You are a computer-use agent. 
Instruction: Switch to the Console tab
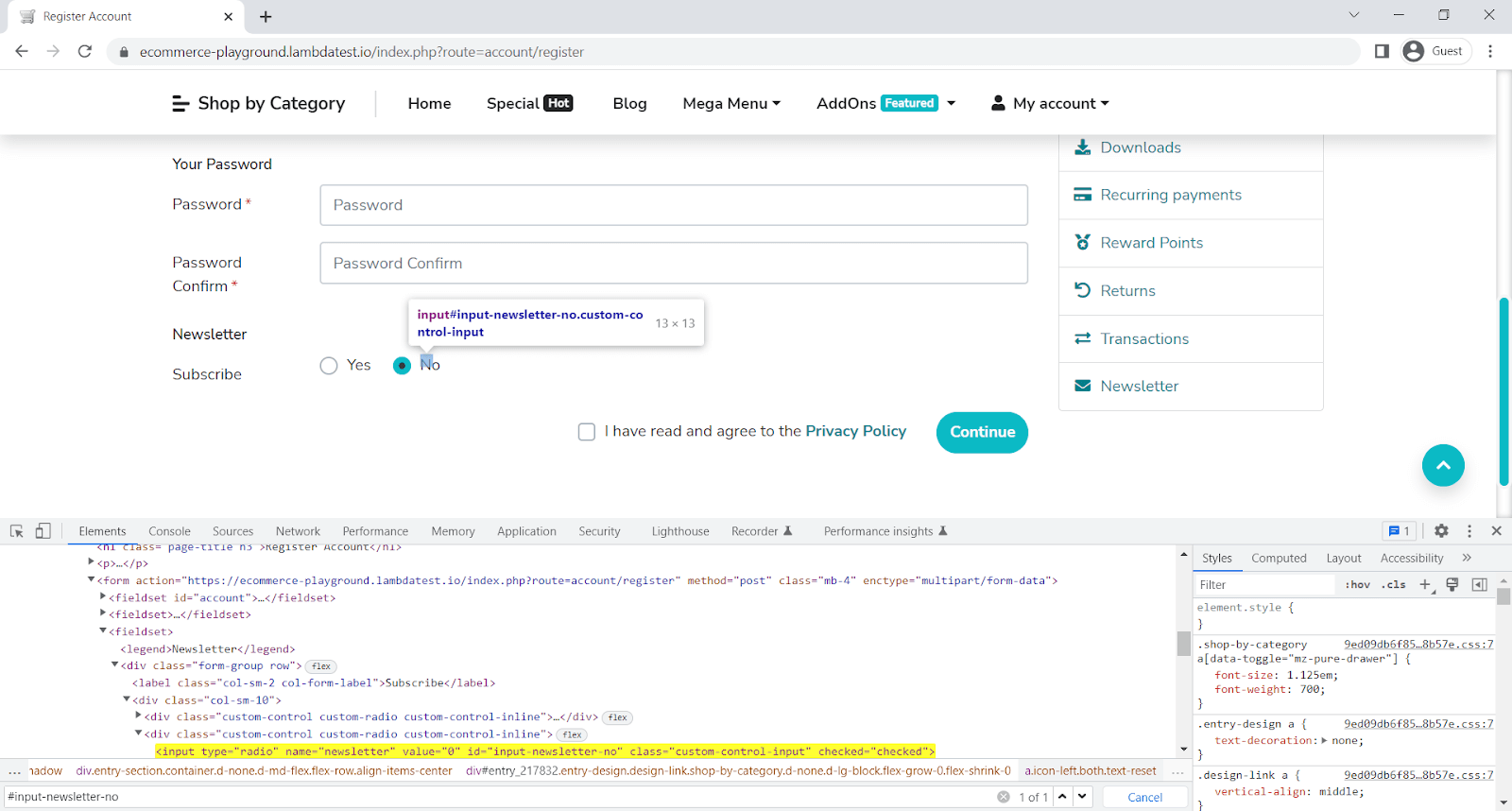point(169,531)
